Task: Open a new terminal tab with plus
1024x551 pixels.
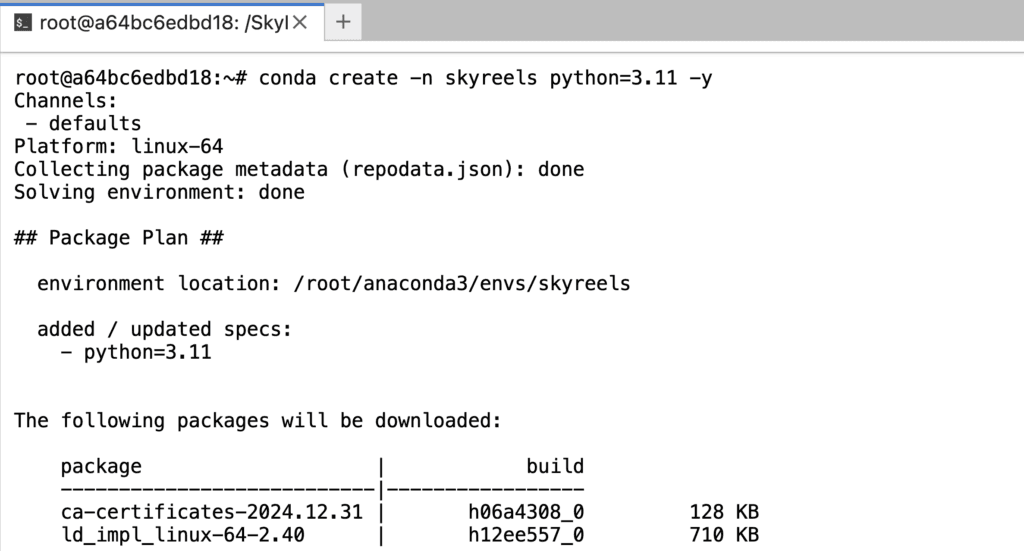Action: [343, 22]
